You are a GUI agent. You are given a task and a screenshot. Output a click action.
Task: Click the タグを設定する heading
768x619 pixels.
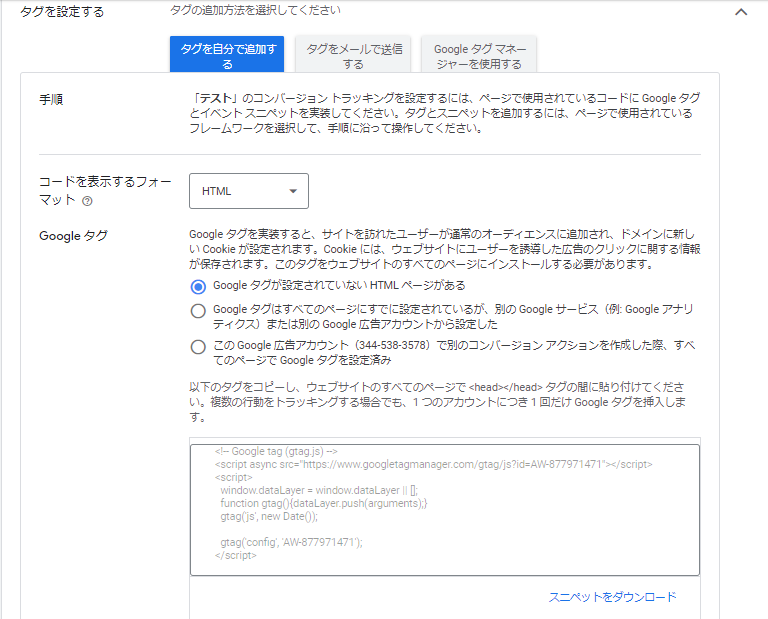click(62, 12)
